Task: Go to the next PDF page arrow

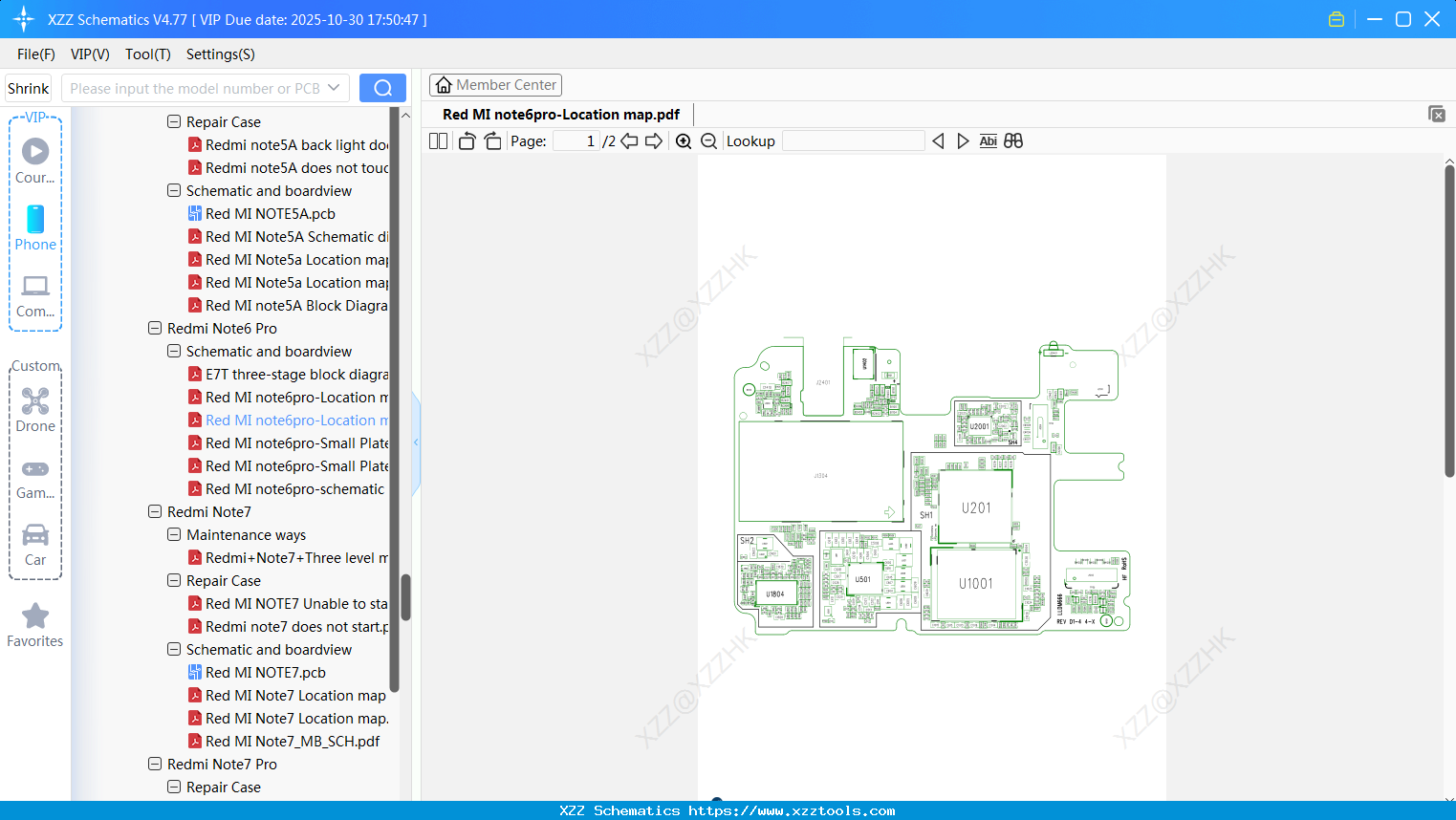Action: tap(654, 141)
